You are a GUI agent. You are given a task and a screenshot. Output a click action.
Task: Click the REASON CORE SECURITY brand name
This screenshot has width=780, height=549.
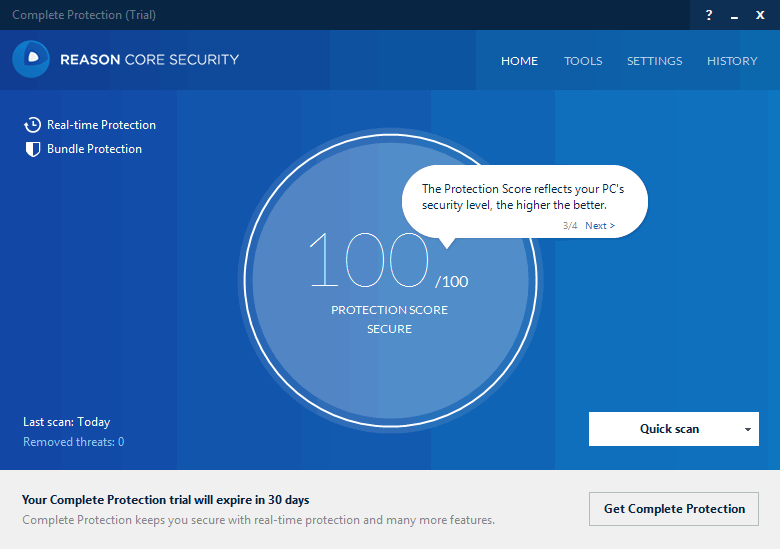coord(150,60)
